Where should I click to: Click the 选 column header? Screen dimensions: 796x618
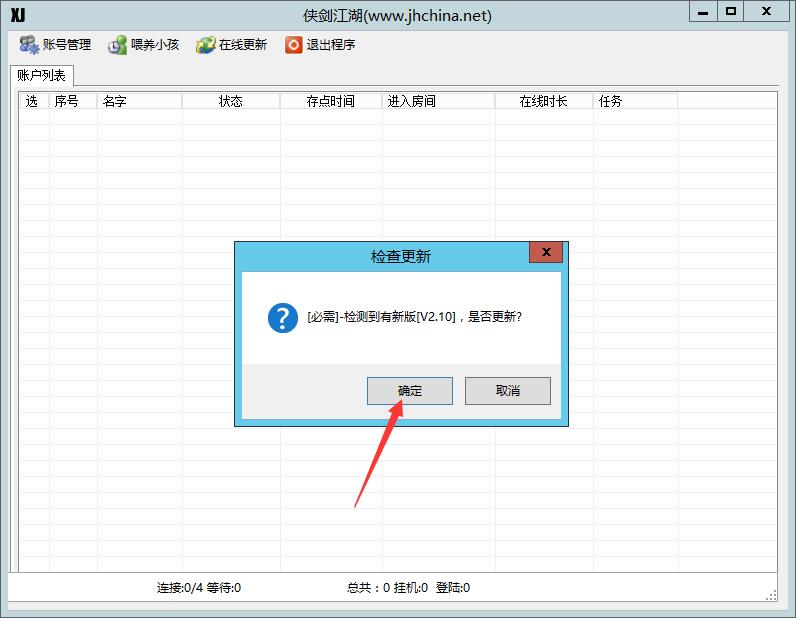coord(34,101)
